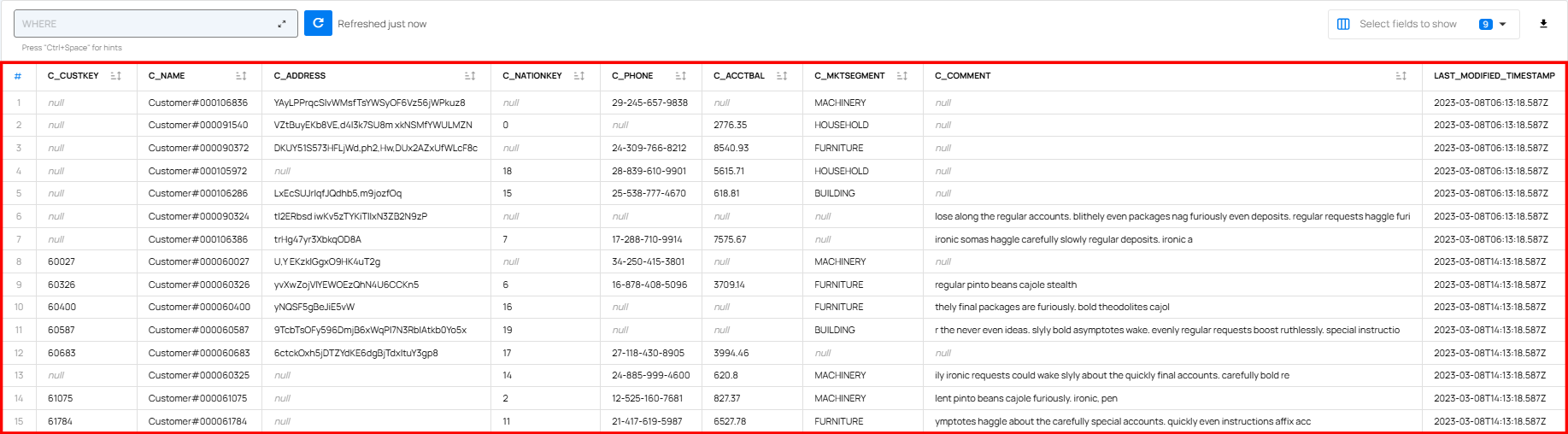The width and height of the screenshot is (1568, 434).
Task: Sort by C_NAME column
Action: [241, 76]
